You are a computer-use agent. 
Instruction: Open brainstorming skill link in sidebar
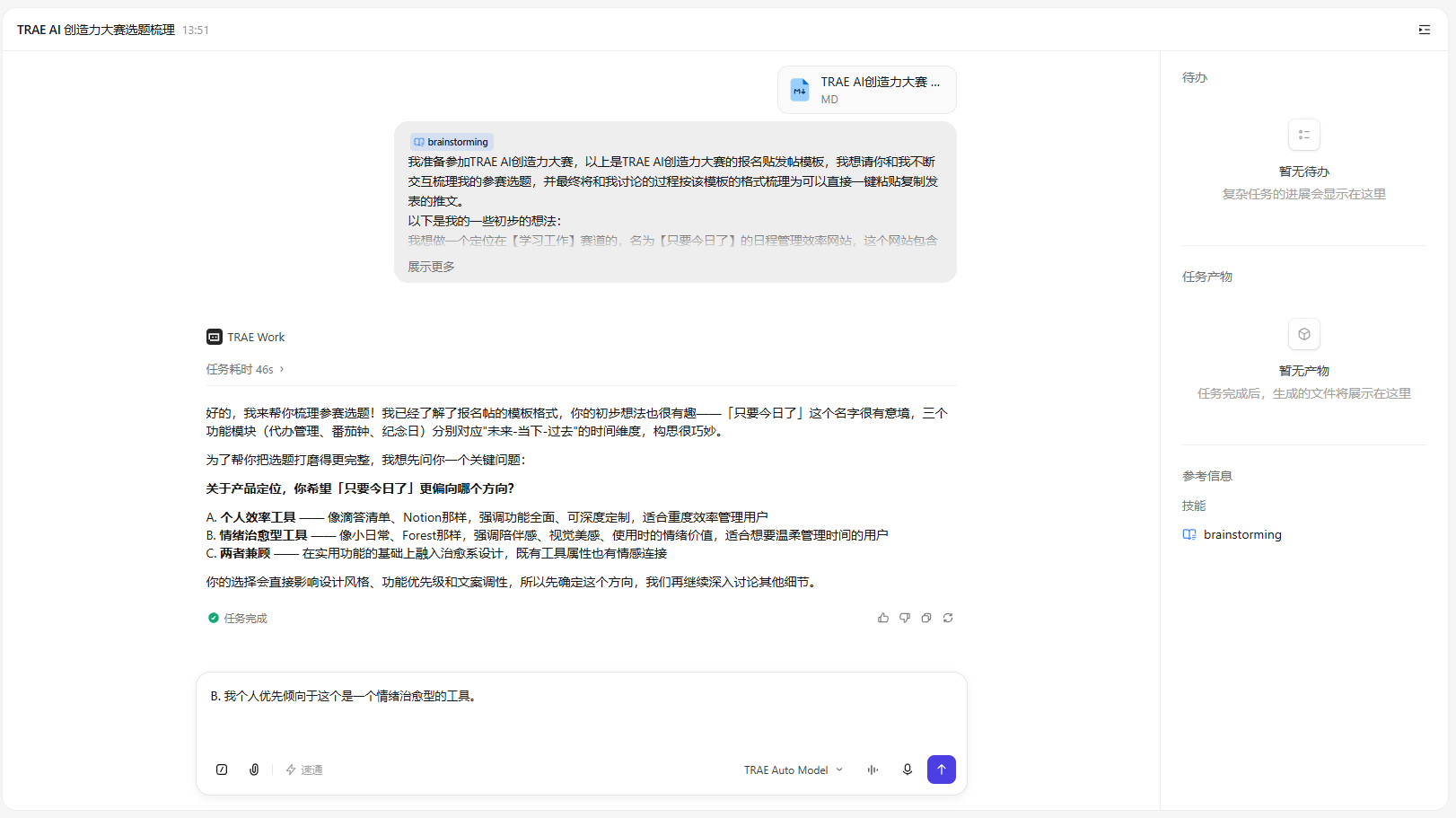(1242, 534)
